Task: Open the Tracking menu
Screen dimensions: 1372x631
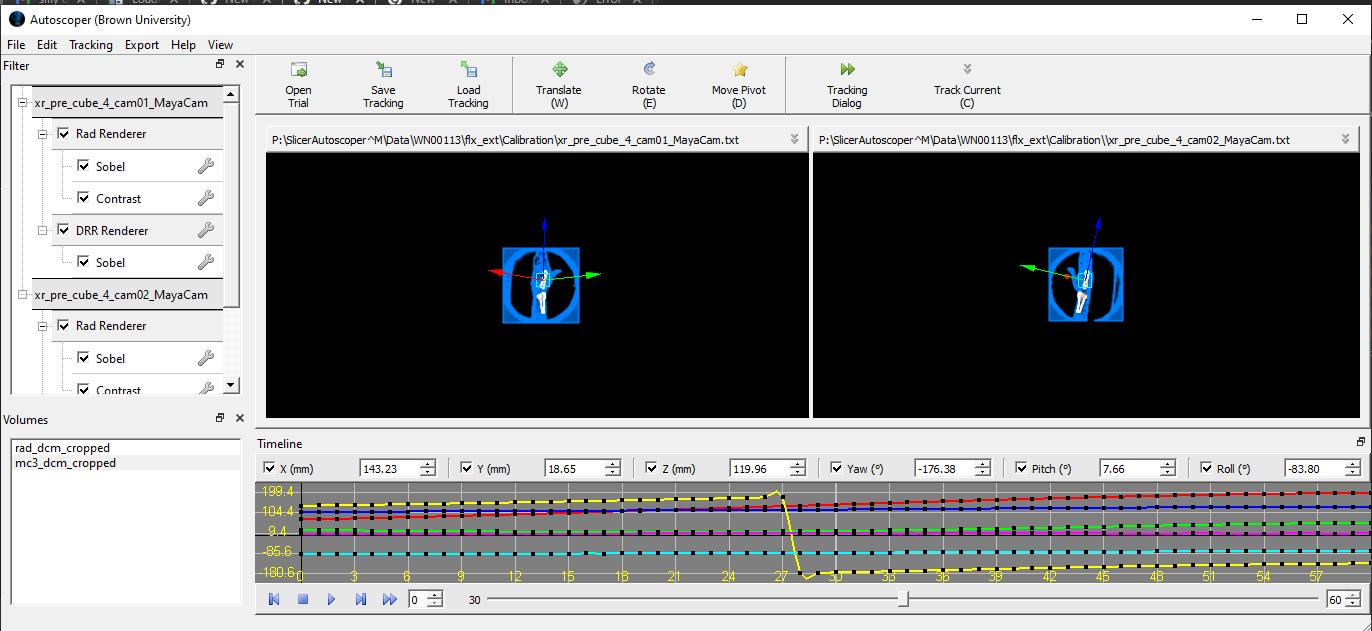Action: [x=90, y=44]
